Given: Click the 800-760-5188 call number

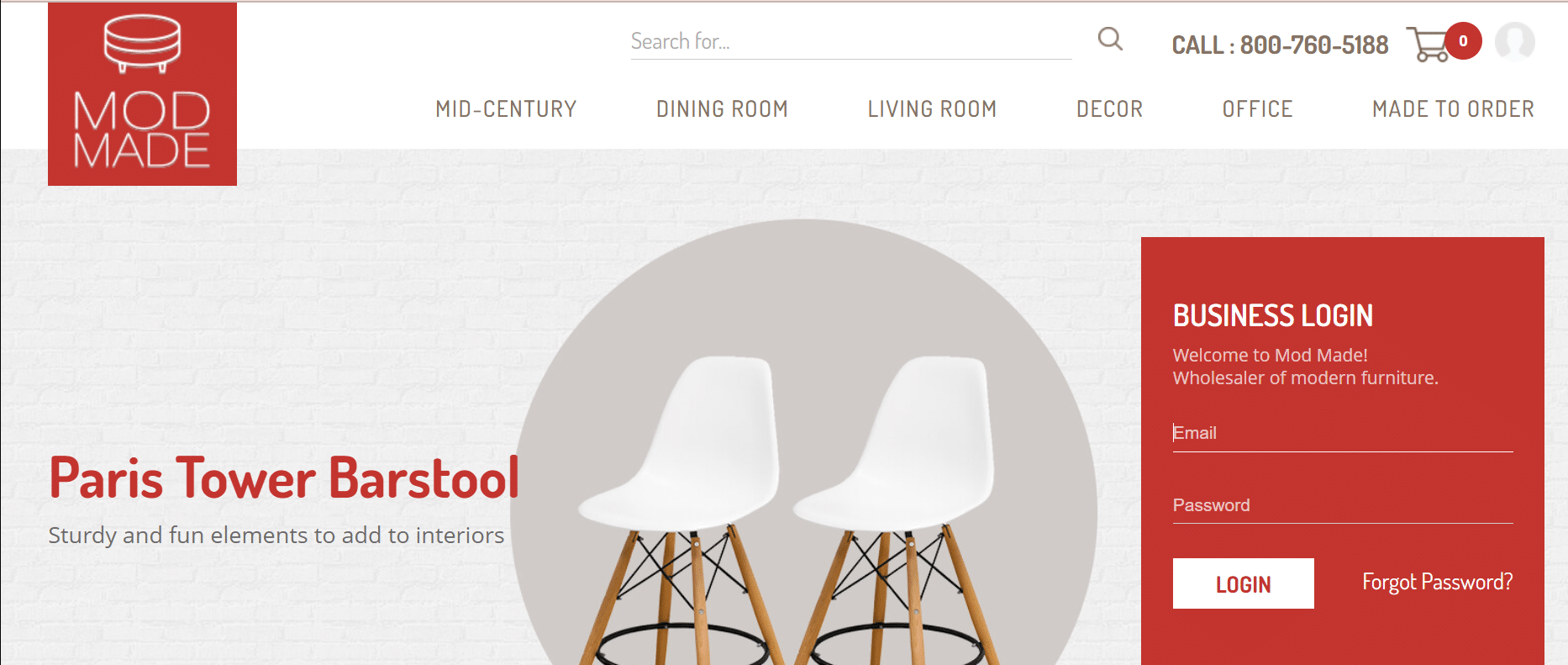Looking at the screenshot, I should coord(1313,45).
